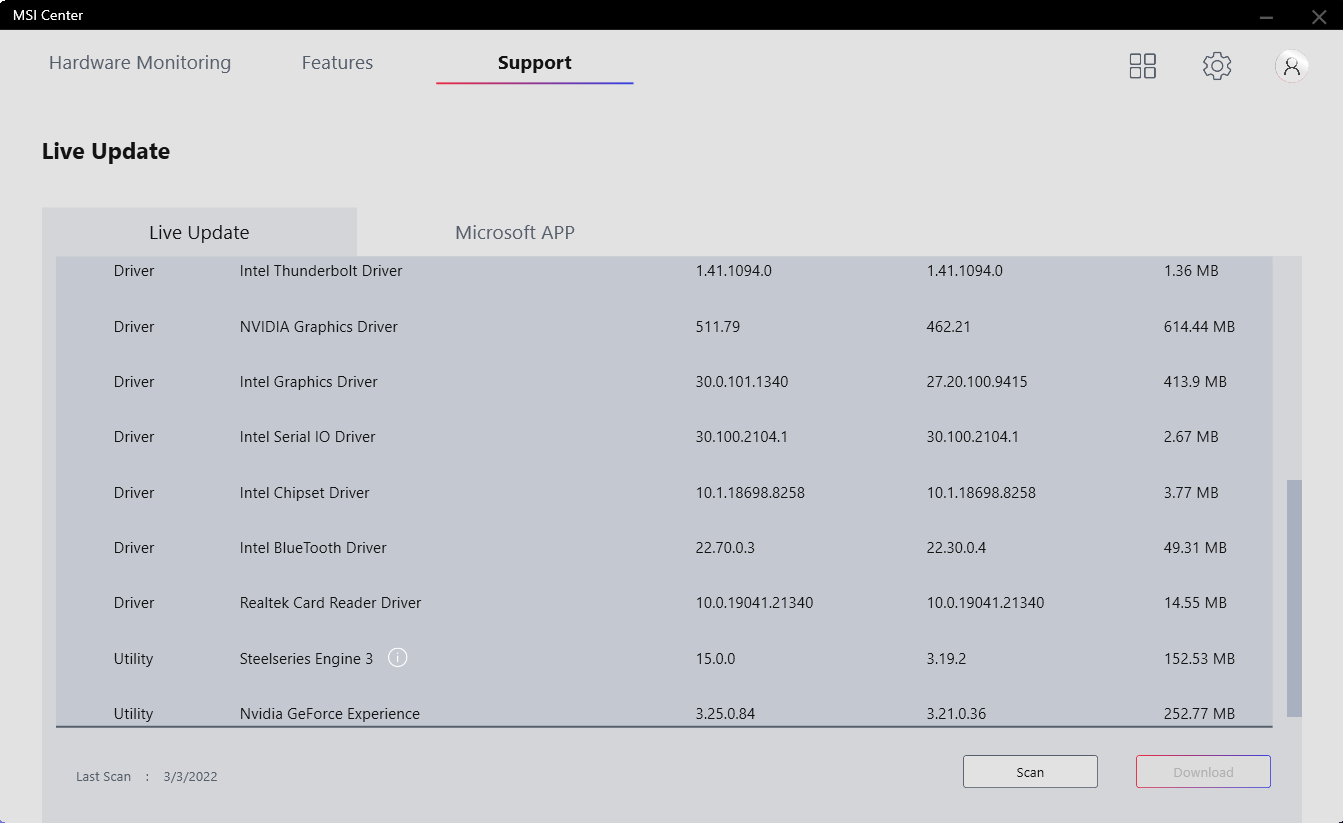Screen dimensions: 1343x823
Task: Select the Realtek Card Reader Driver row
Action: pos(330,603)
